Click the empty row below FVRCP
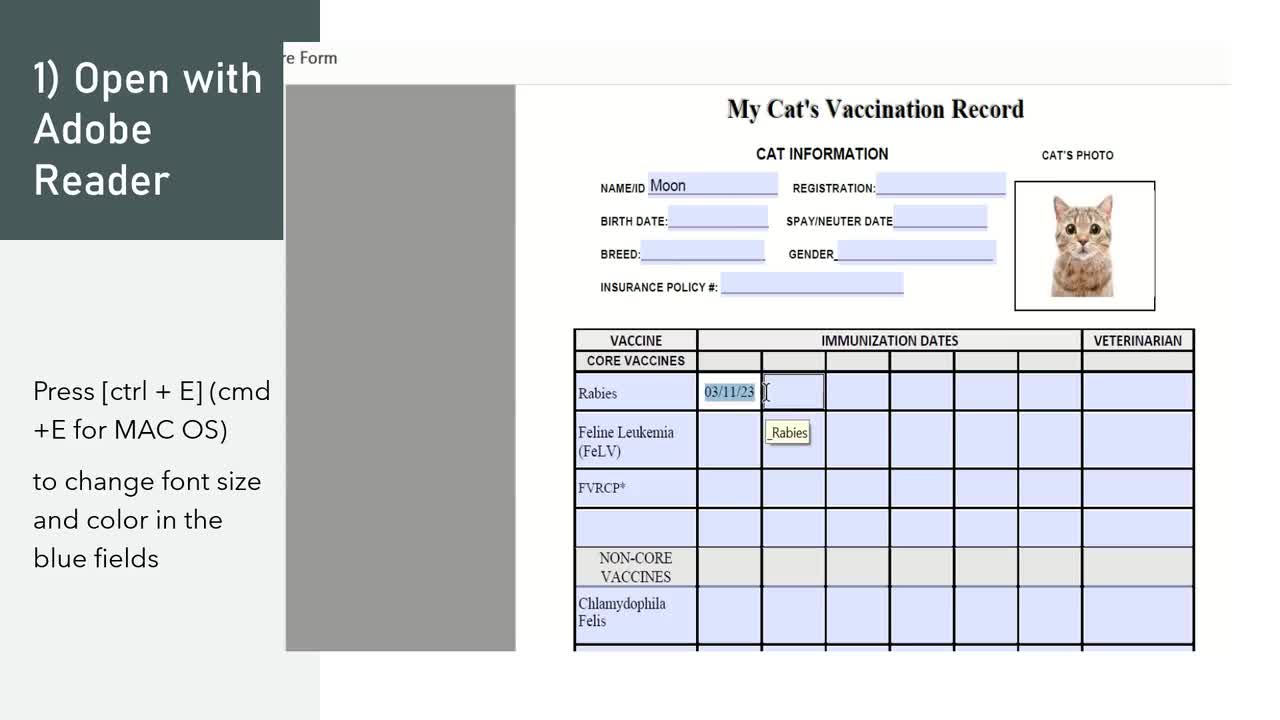1280x720 pixels. coord(728,526)
